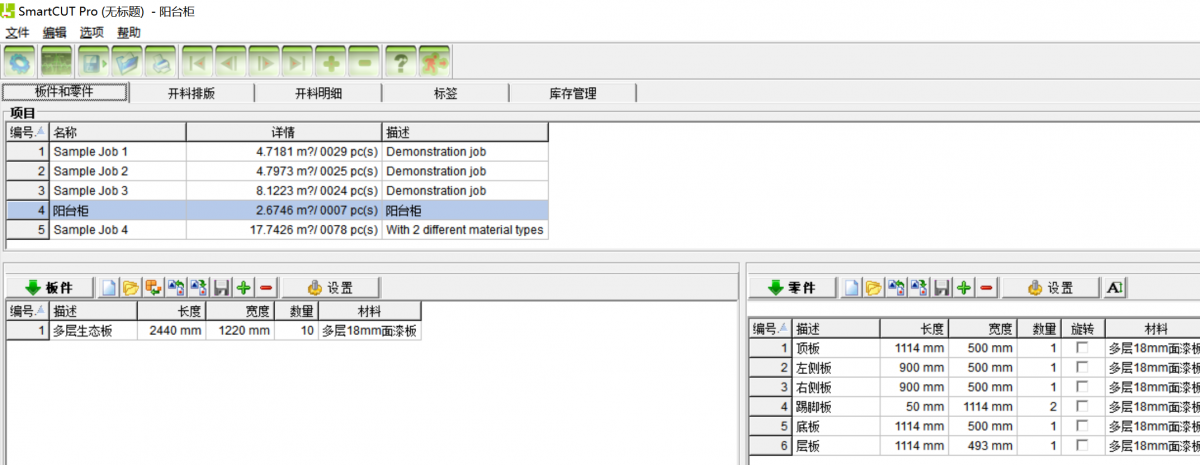Click red minus icon in 零件 panel toolbar
The height and width of the screenshot is (465, 1200).
tap(987, 288)
